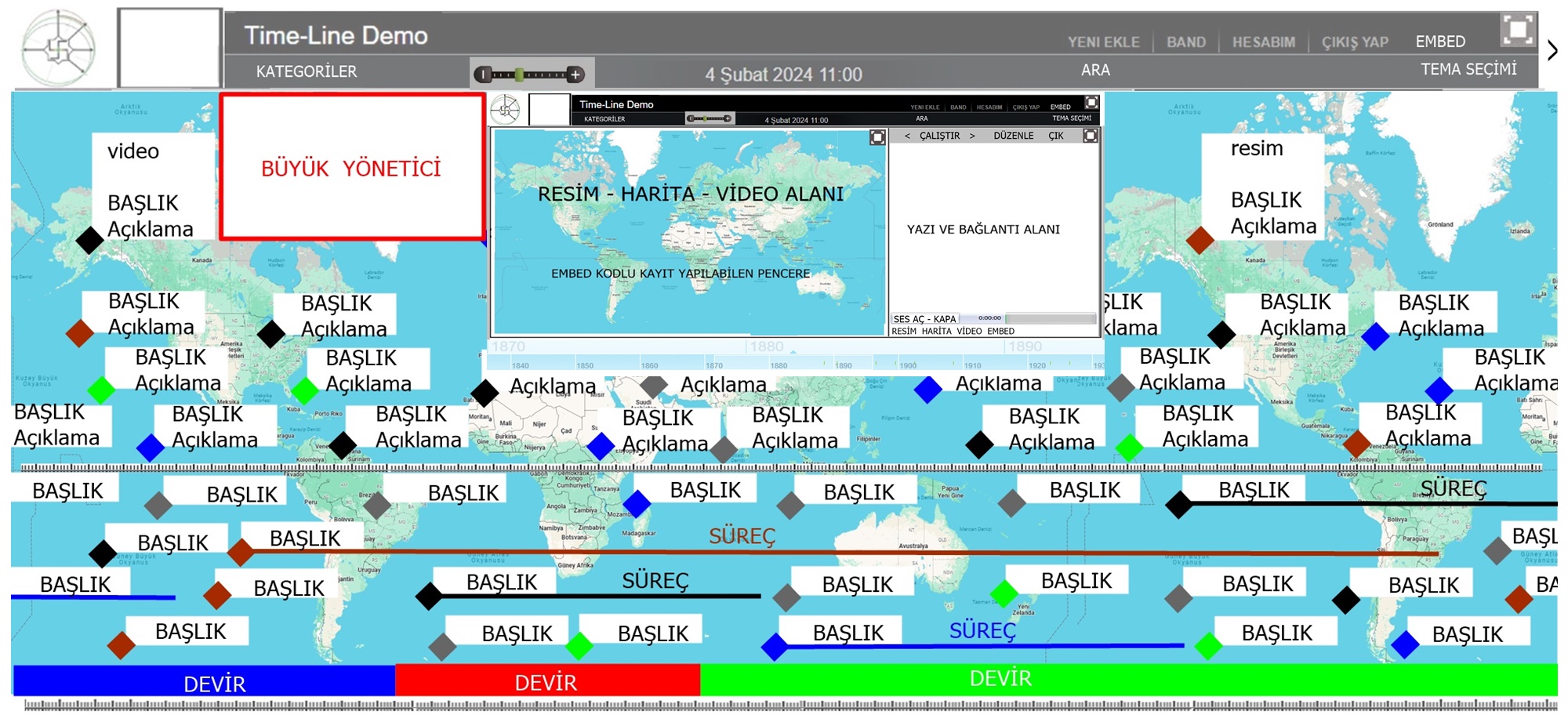The width and height of the screenshot is (1568, 722).
Task: Advance using the ">" arrow after ÇALIŞTIR
Action: pyautogui.click(x=972, y=136)
